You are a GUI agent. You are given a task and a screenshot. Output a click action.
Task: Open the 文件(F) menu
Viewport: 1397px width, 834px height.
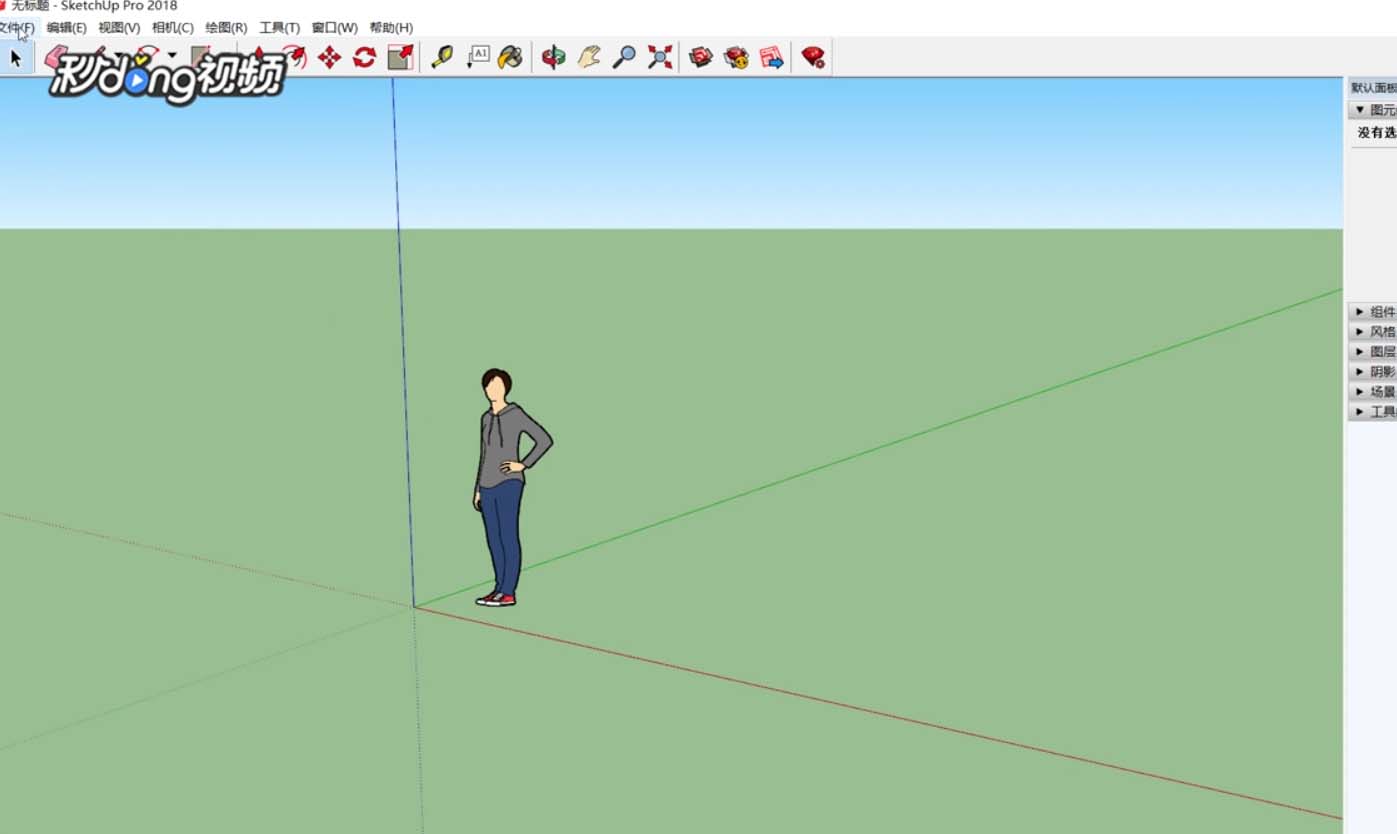coord(17,28)
